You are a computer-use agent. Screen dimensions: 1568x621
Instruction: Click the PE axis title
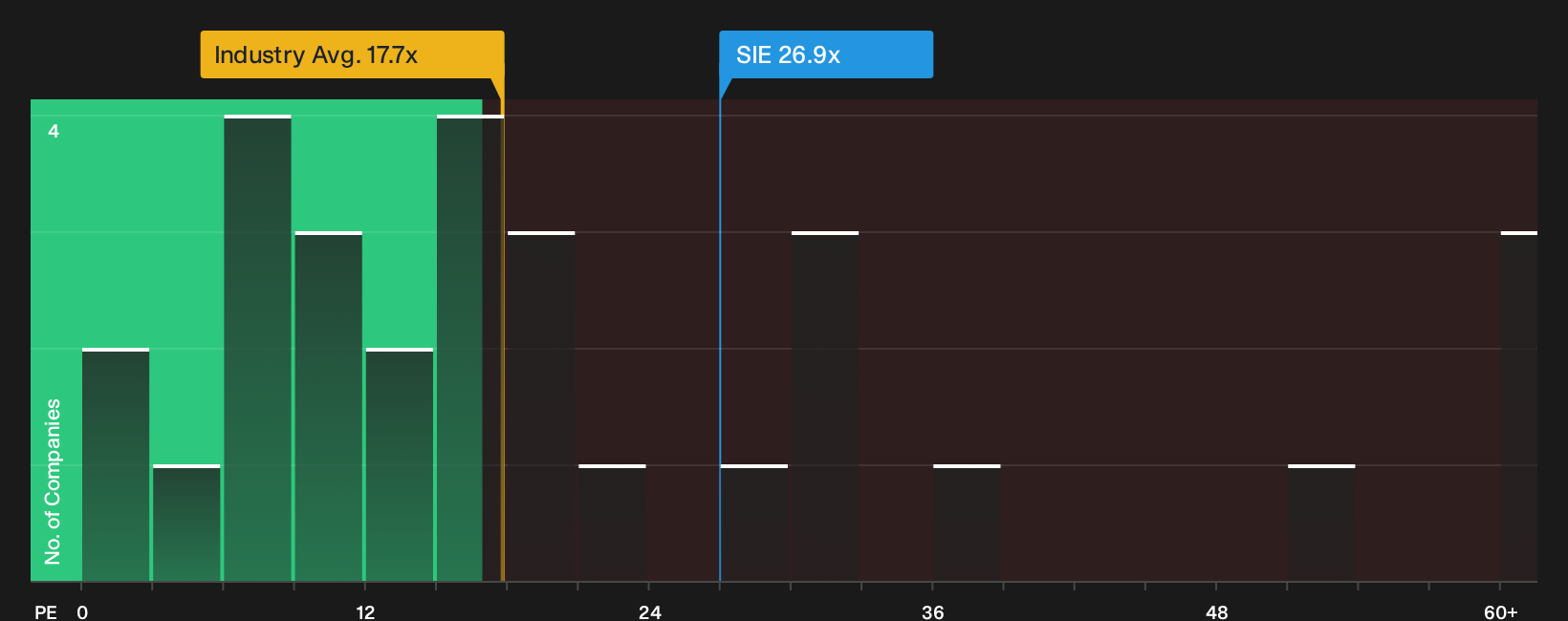46,612
